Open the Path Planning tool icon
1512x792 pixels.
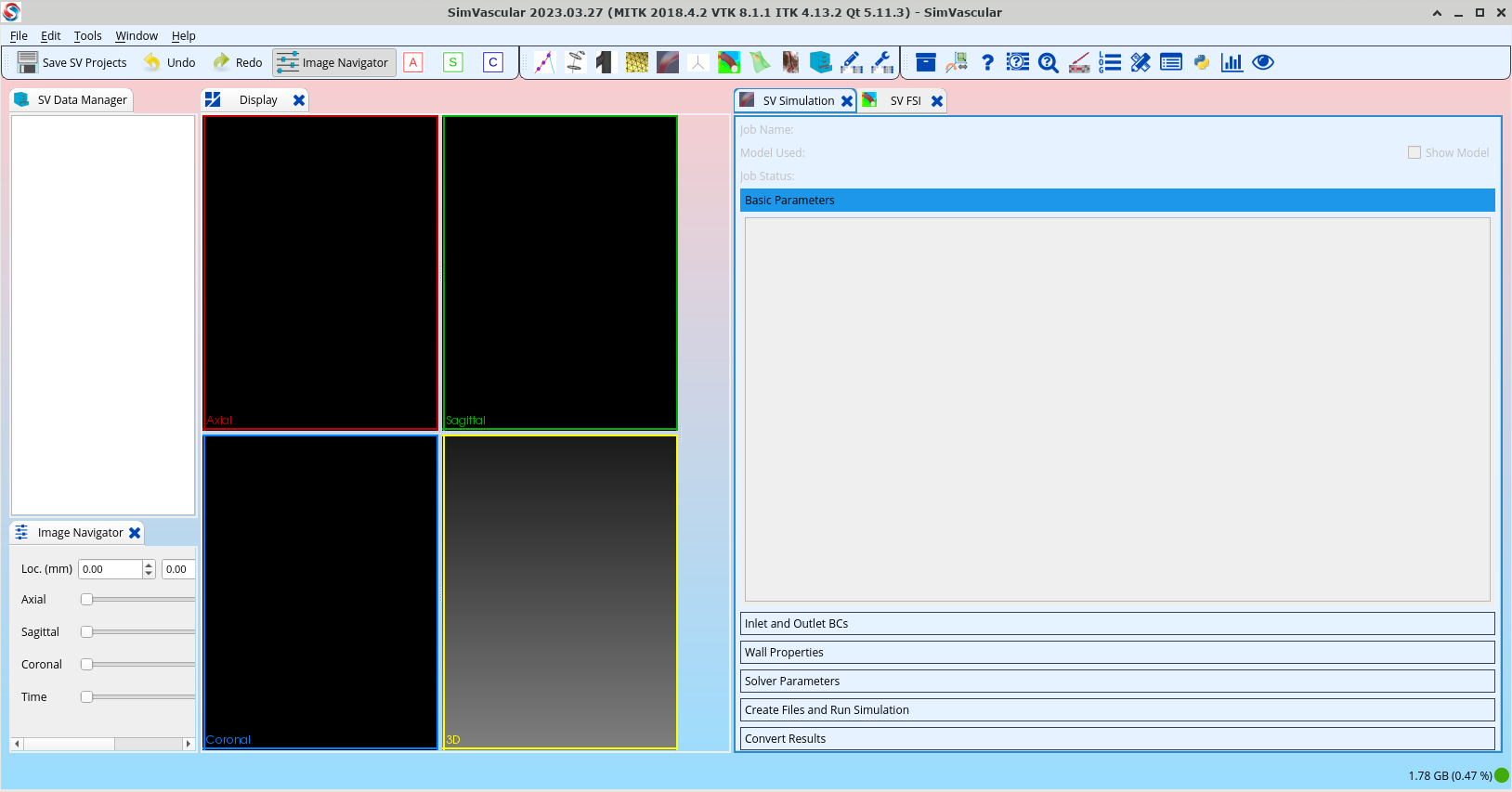[x=544, y=62]
